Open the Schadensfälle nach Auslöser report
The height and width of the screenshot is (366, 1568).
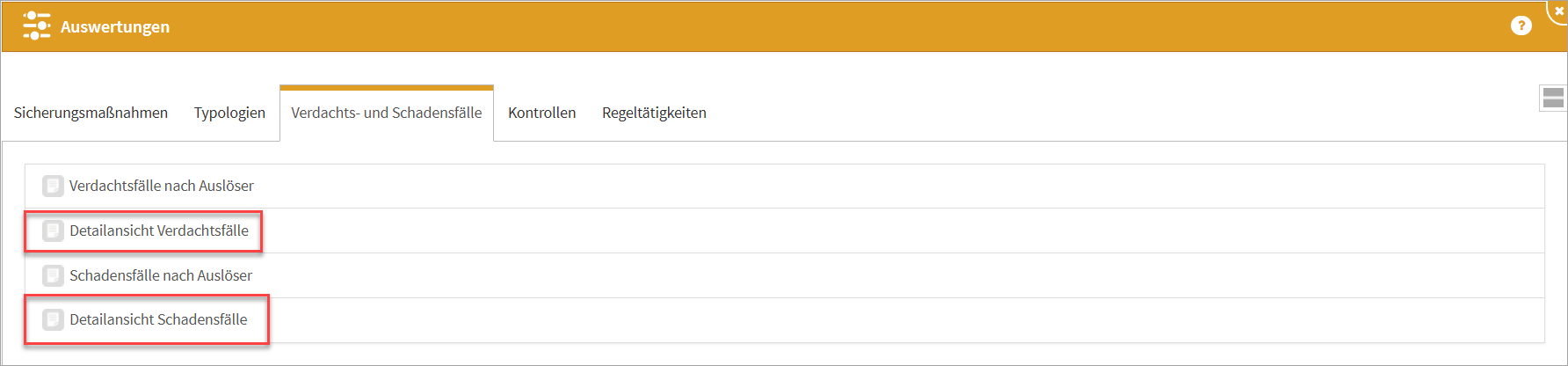pos(161,275)
